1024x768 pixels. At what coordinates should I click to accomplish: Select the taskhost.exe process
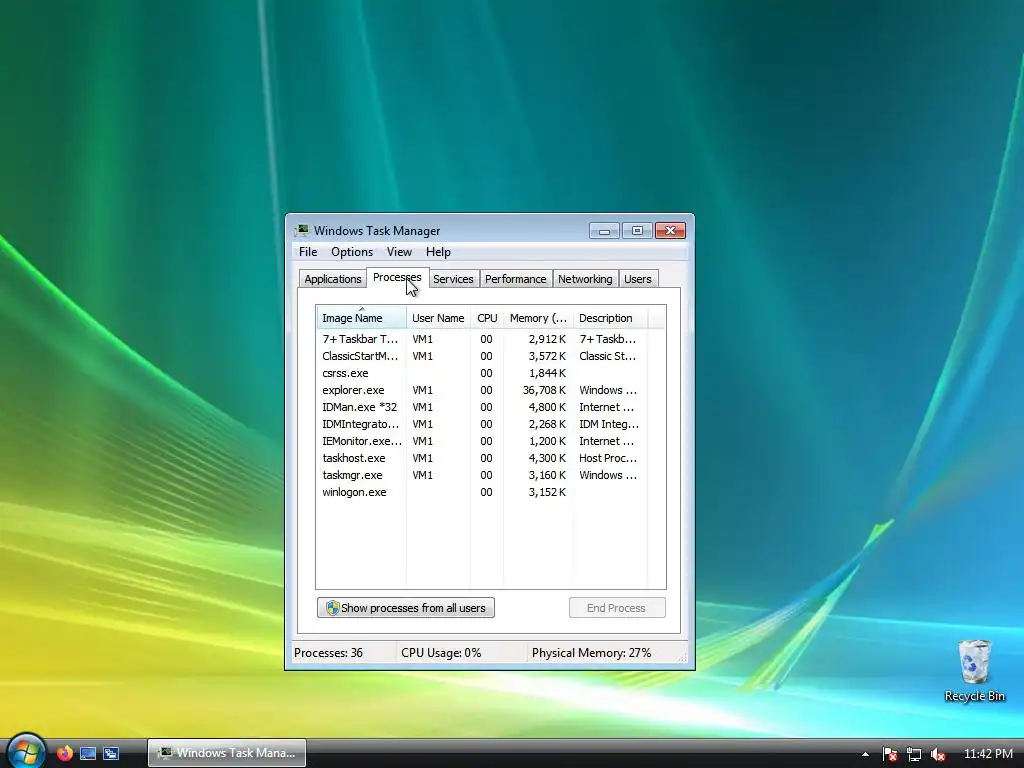click(482, 458)
